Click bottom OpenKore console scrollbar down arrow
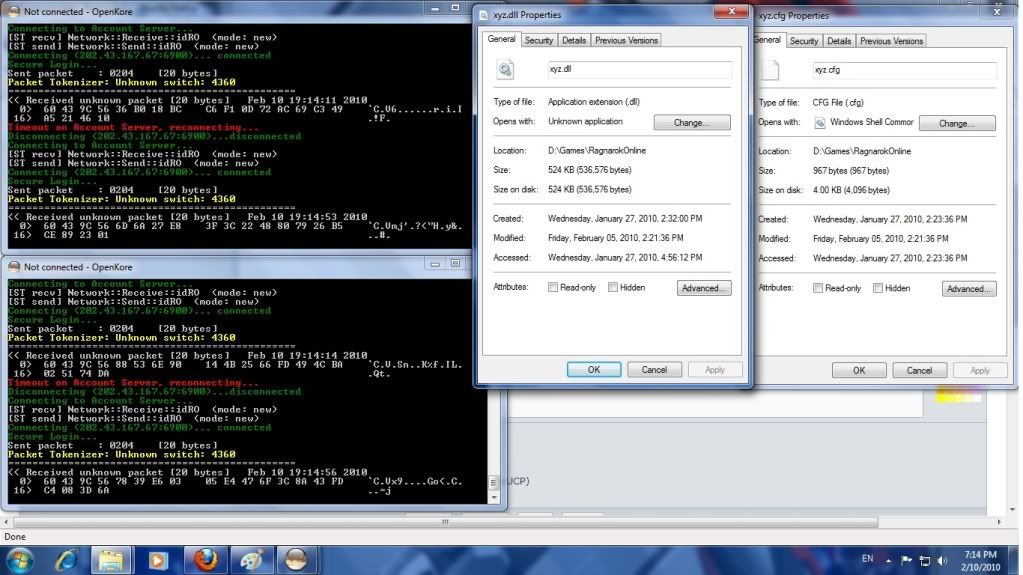This screenshot has height=575, width=1023. click(x=494, y=497)
